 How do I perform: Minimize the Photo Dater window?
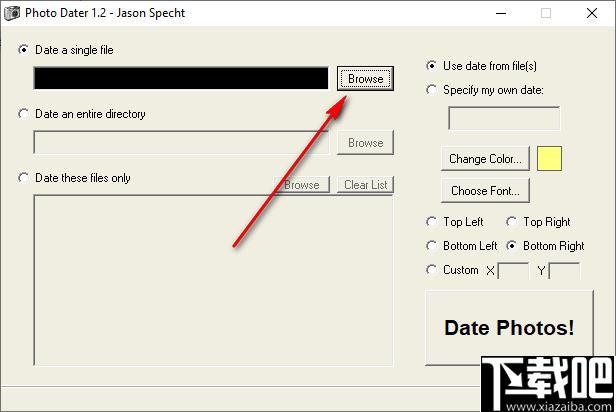[501, 13]
